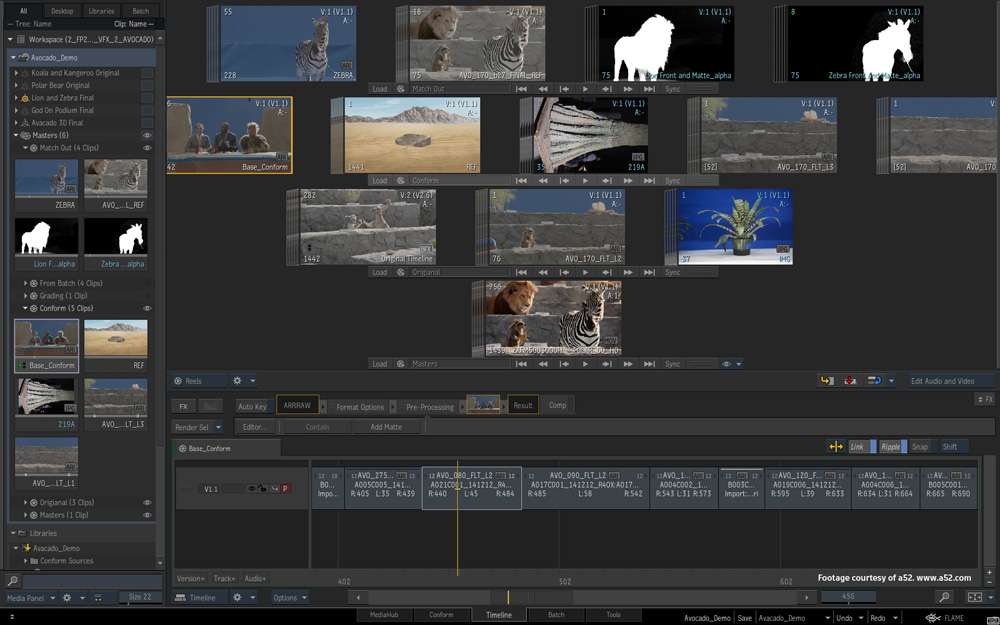Click the Lion and Zebra Final batch icon
Image resolution: width=1000 pixels, height=625 pixels.
pyautogui.click(x=26, y=98)
